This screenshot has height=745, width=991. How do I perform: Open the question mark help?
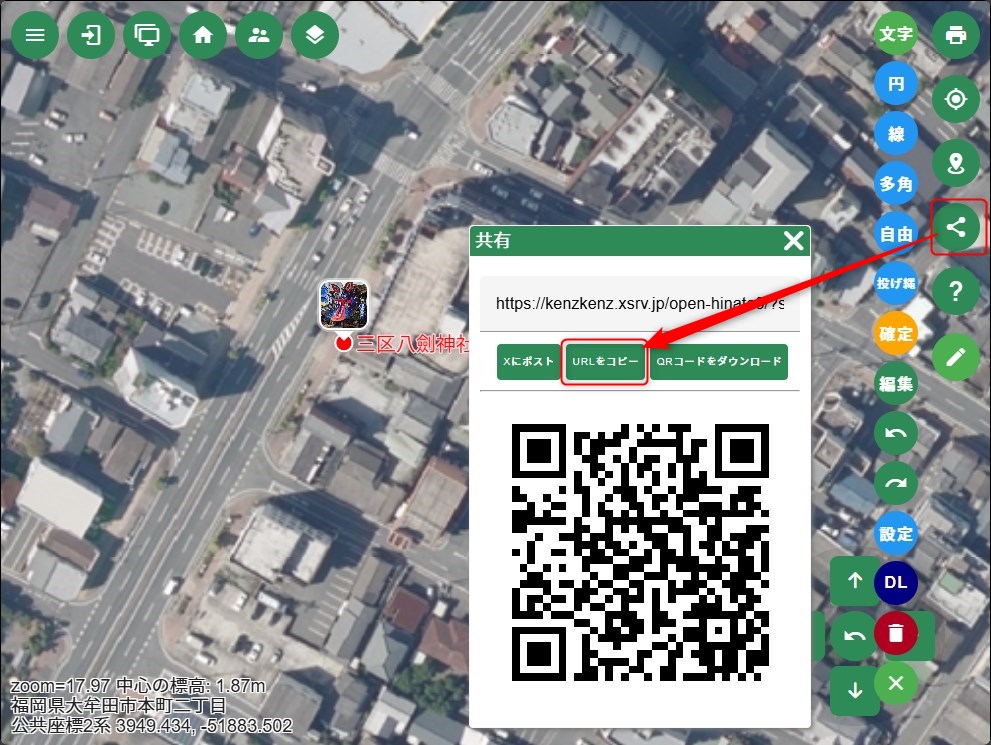tap(955, 291)
